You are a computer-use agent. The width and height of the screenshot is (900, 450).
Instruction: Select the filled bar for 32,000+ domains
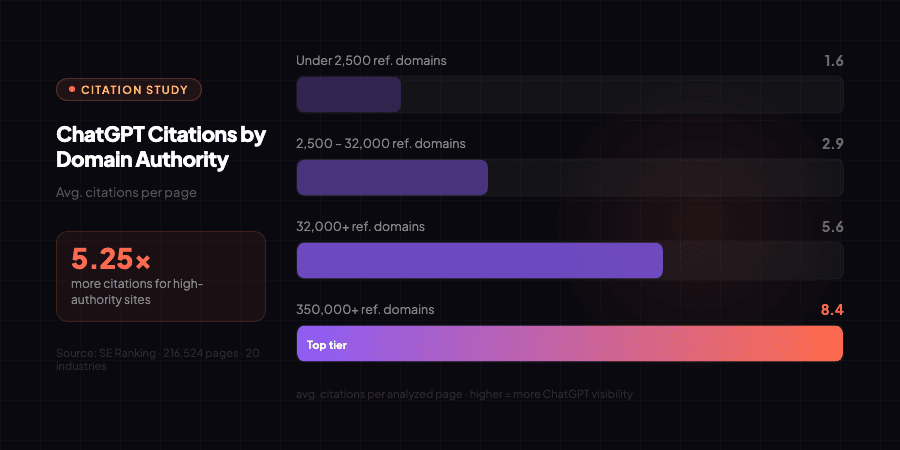click(480, 260)
